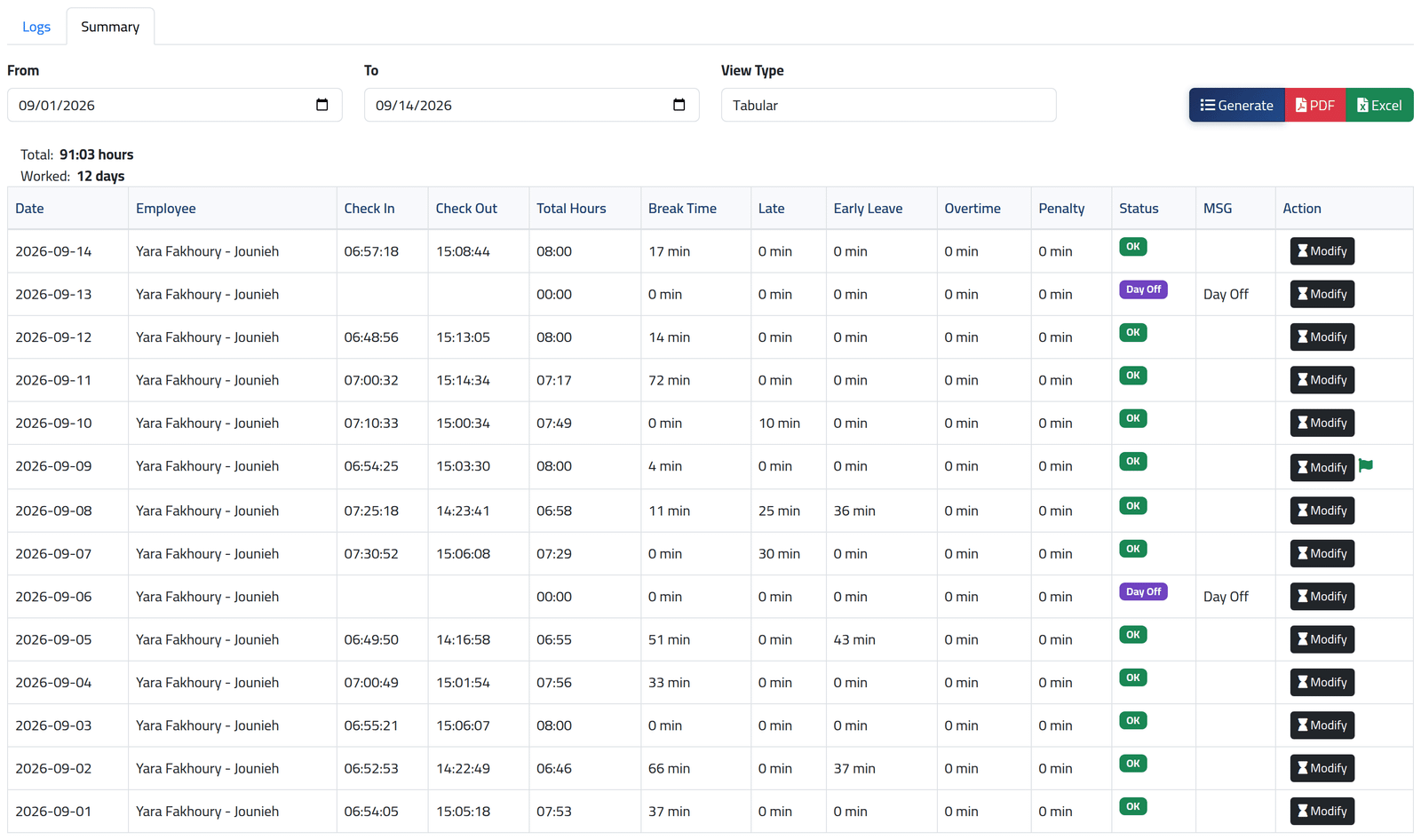
Task: Click the Total Hours column header
Action: [571, 209]
